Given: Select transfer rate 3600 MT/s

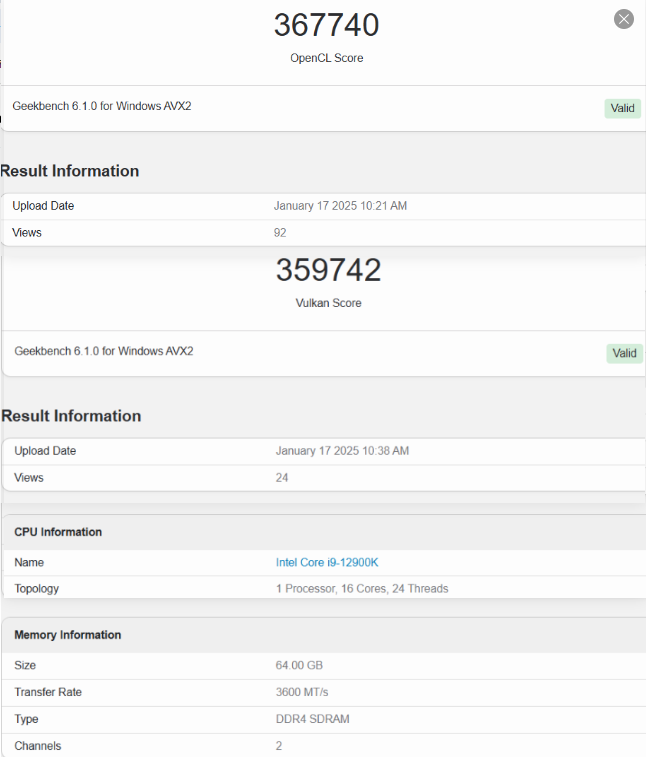Looking at the screenshot, I should [x=302, y=692].
